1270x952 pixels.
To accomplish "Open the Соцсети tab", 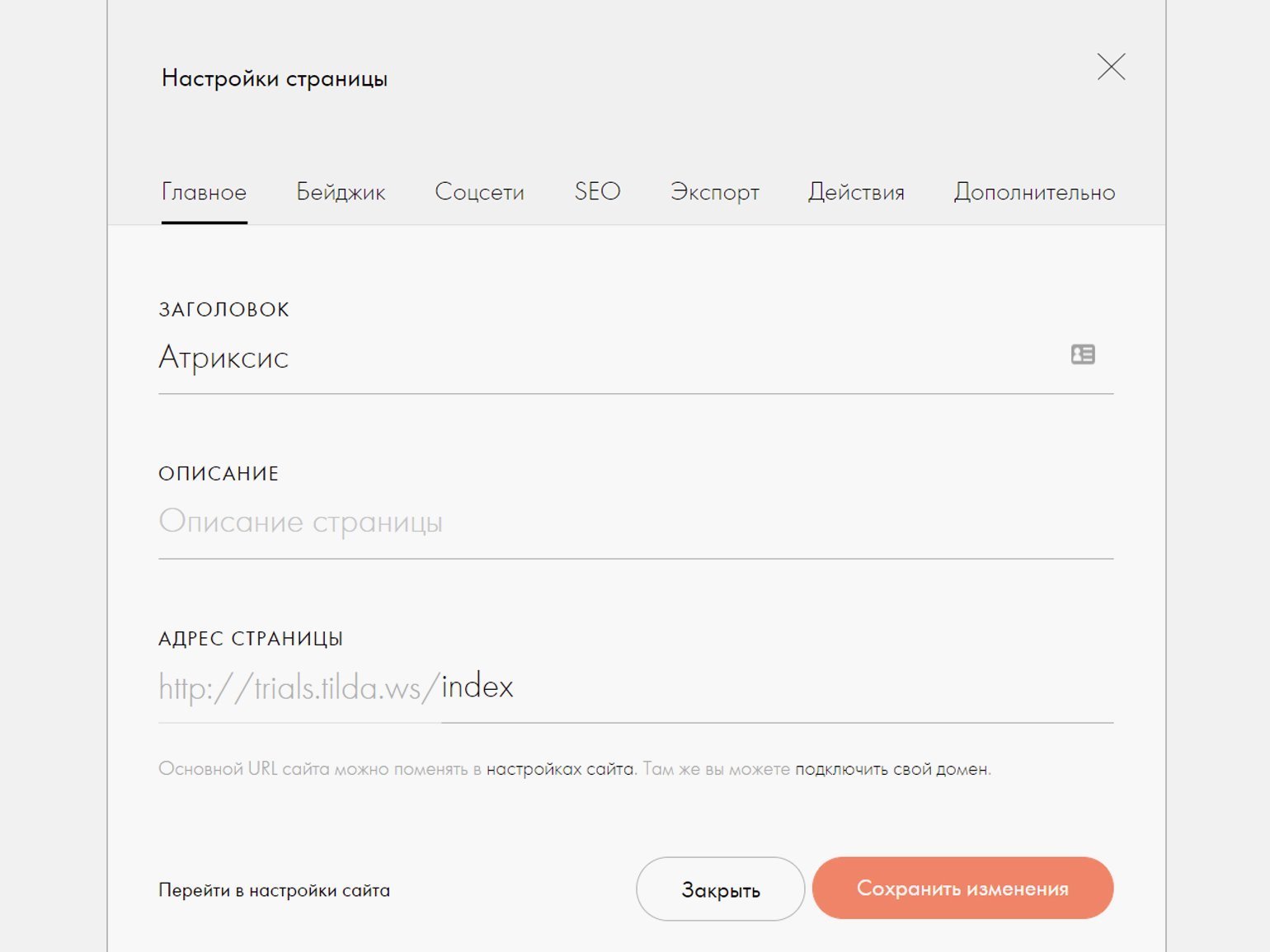I will [x=479, y=192].
